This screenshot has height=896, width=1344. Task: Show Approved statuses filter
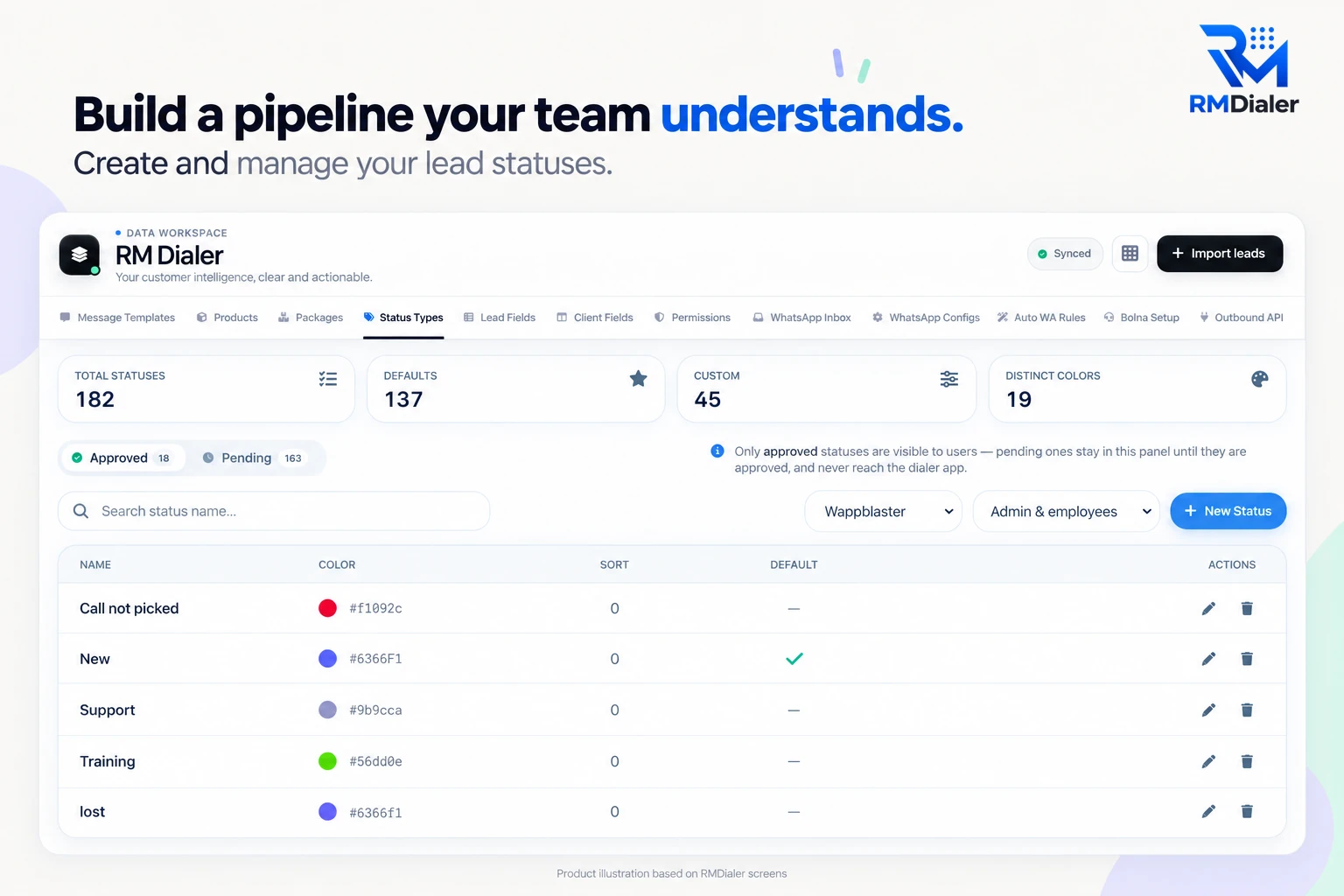[123, 458]
